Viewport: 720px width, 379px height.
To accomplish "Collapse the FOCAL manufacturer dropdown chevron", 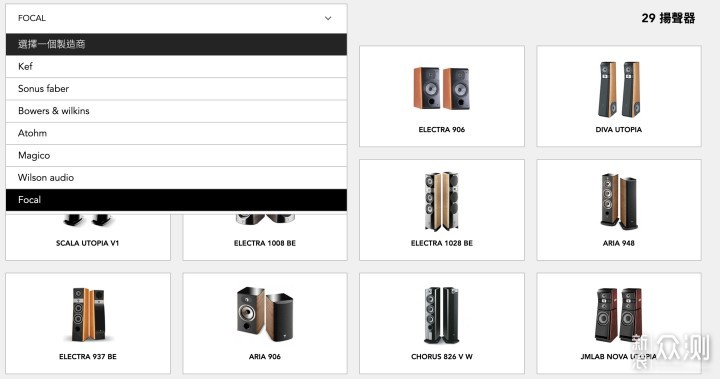I will (328, 18).
